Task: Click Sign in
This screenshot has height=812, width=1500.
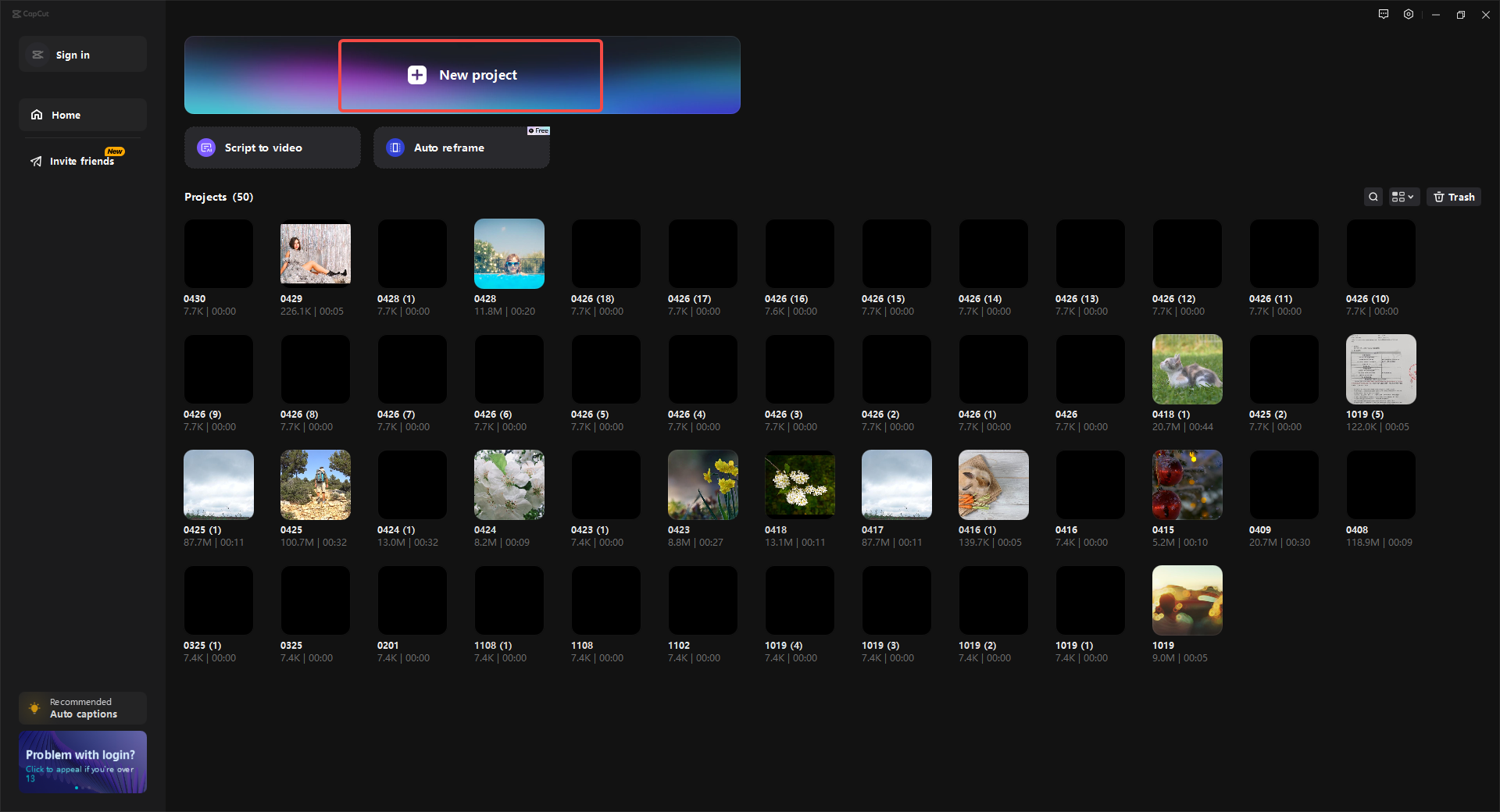Action: [x=82, y=54]
